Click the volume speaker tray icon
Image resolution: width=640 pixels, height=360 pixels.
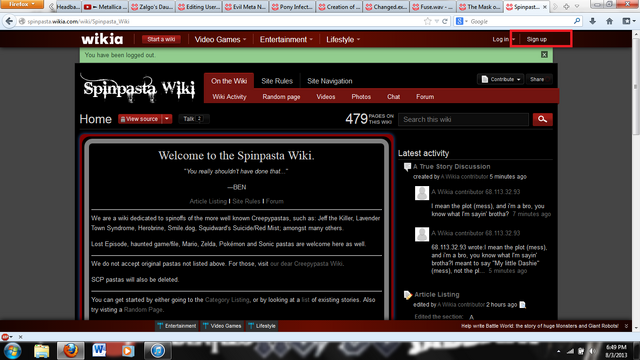593,351
